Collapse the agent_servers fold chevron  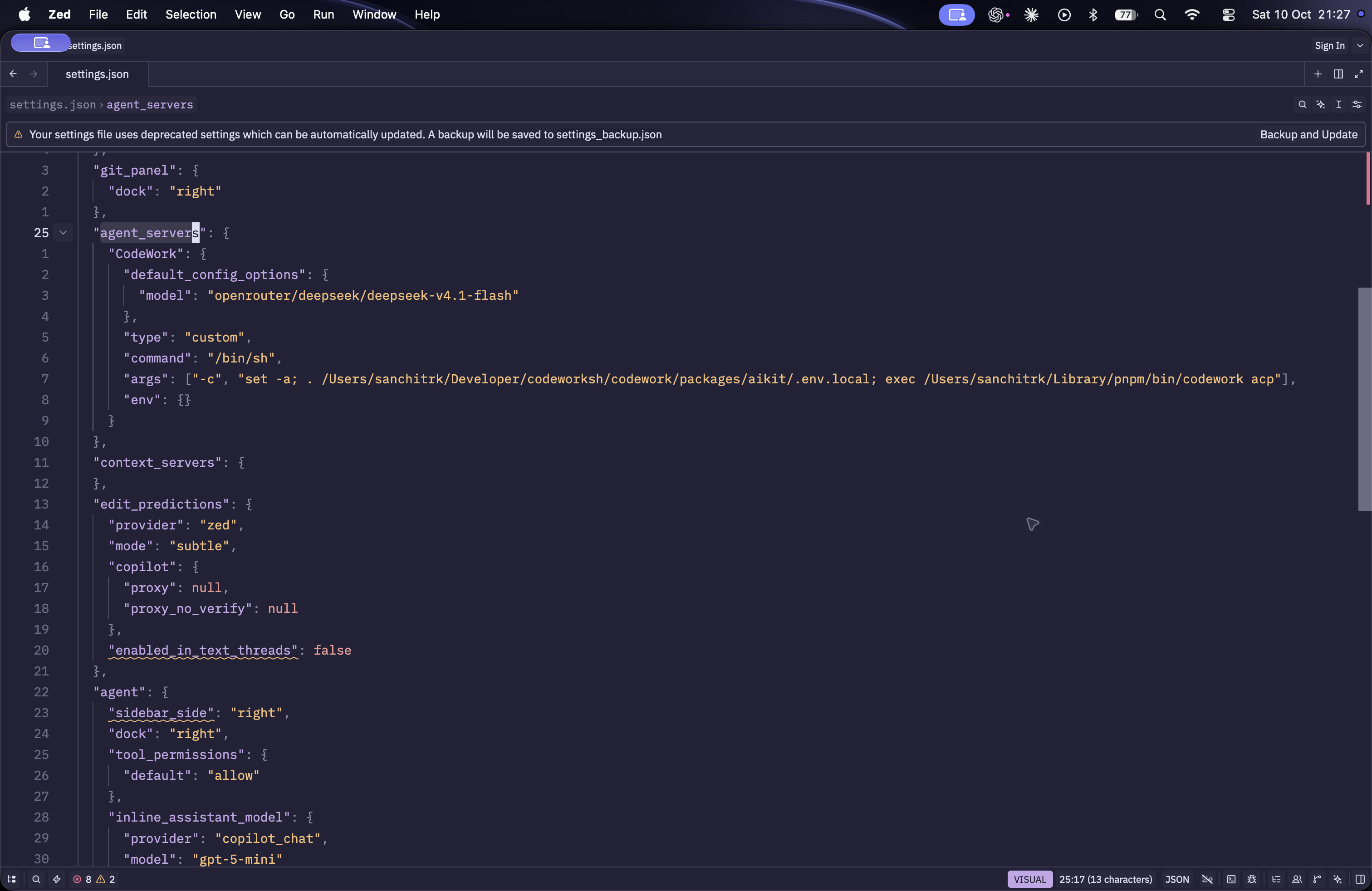point(63,232)
